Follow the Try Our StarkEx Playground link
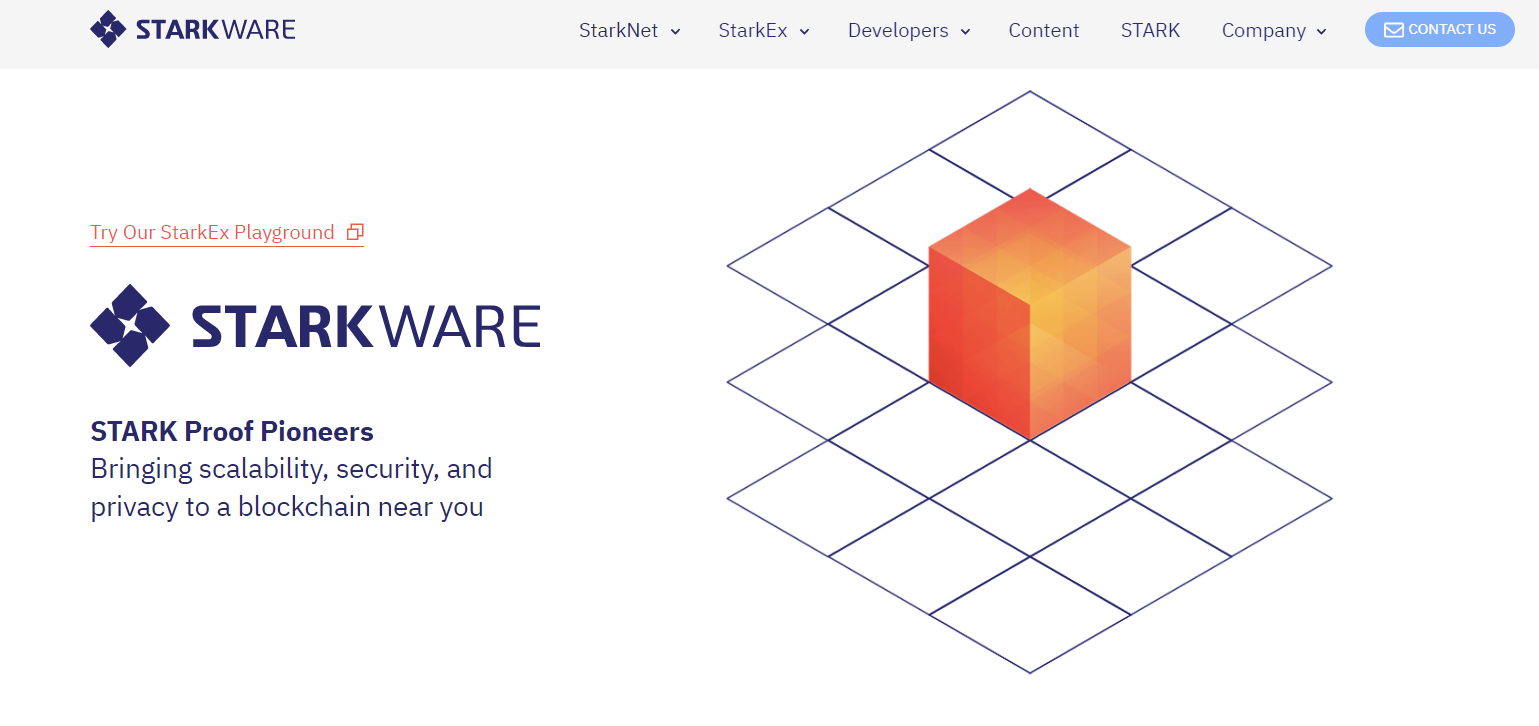This screenshot has height=726, width=1539. coord(212,233)
